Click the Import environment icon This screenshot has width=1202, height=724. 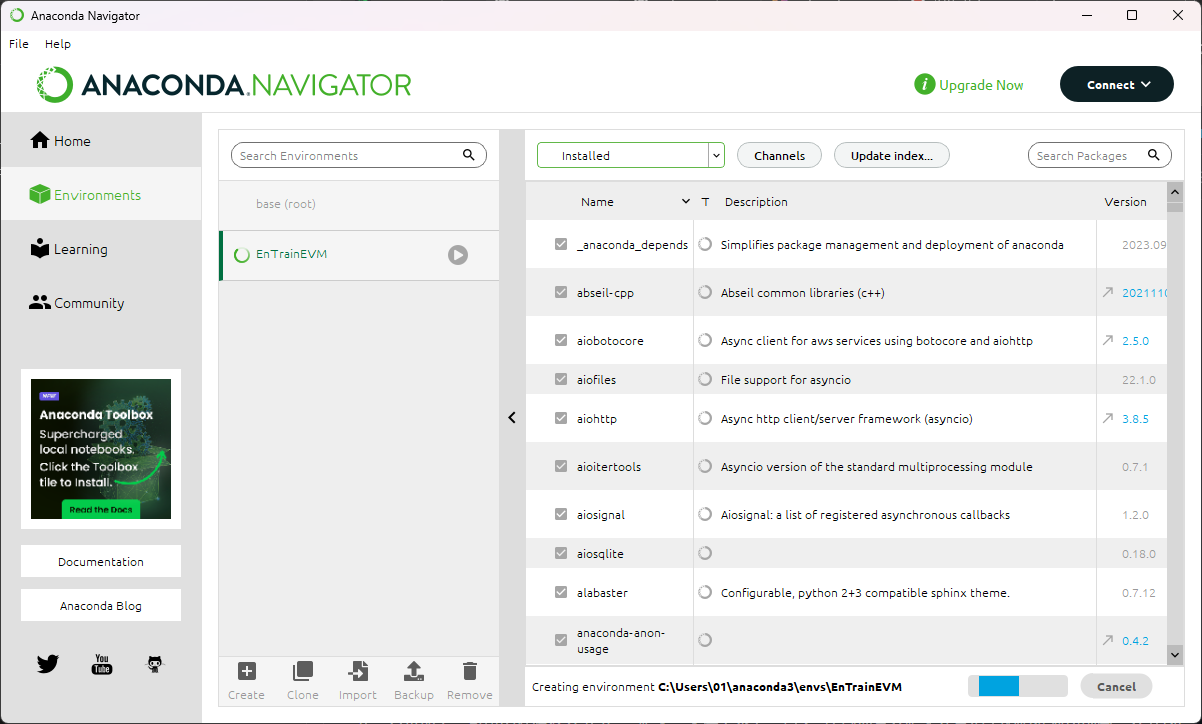(357, 672)
